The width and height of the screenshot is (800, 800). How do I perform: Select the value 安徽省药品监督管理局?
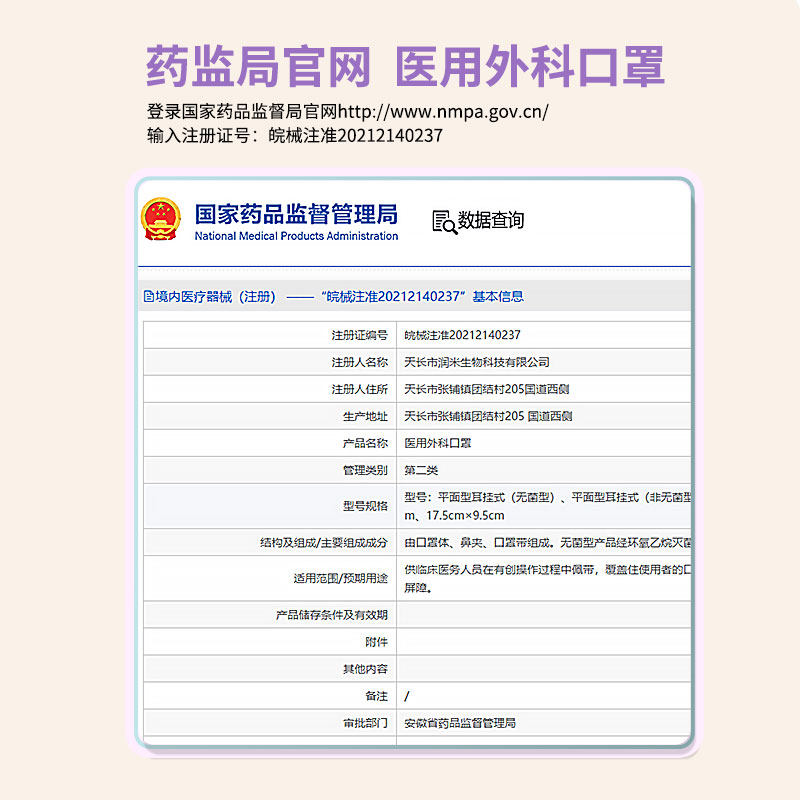pyautogui.click(x=460, y=723)
